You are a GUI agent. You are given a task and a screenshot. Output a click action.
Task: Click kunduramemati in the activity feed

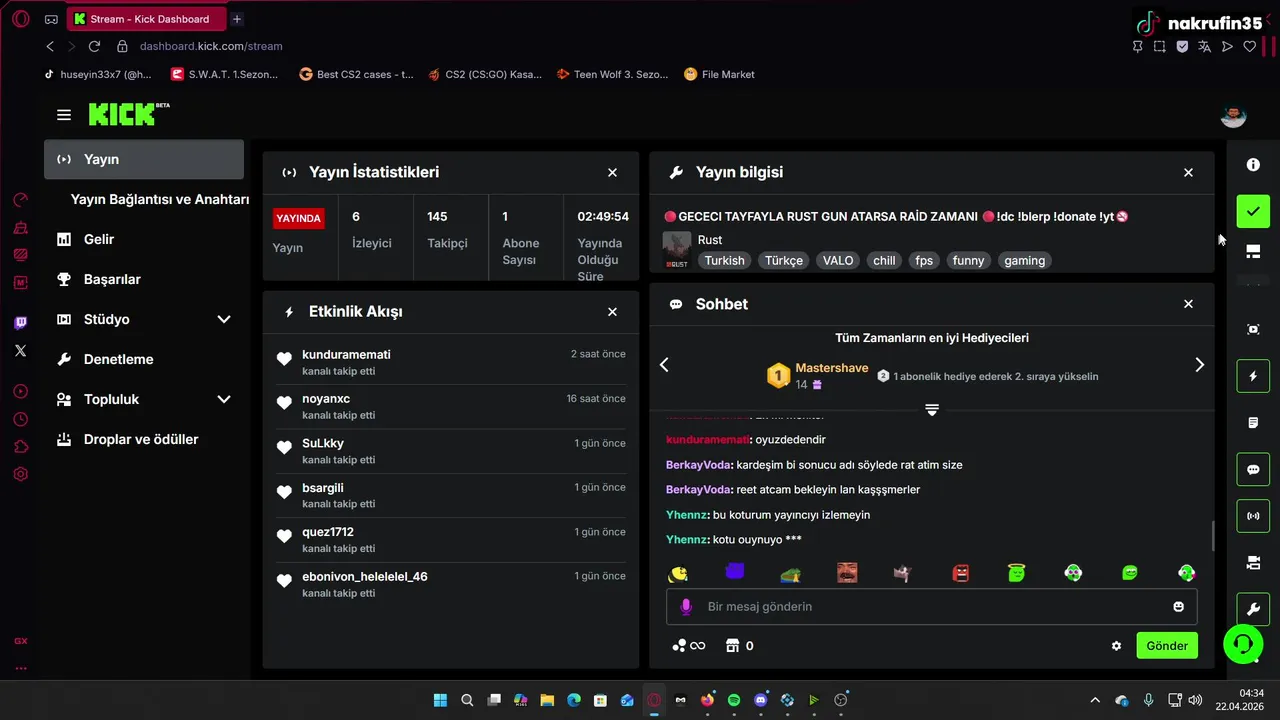pos(346,355)
